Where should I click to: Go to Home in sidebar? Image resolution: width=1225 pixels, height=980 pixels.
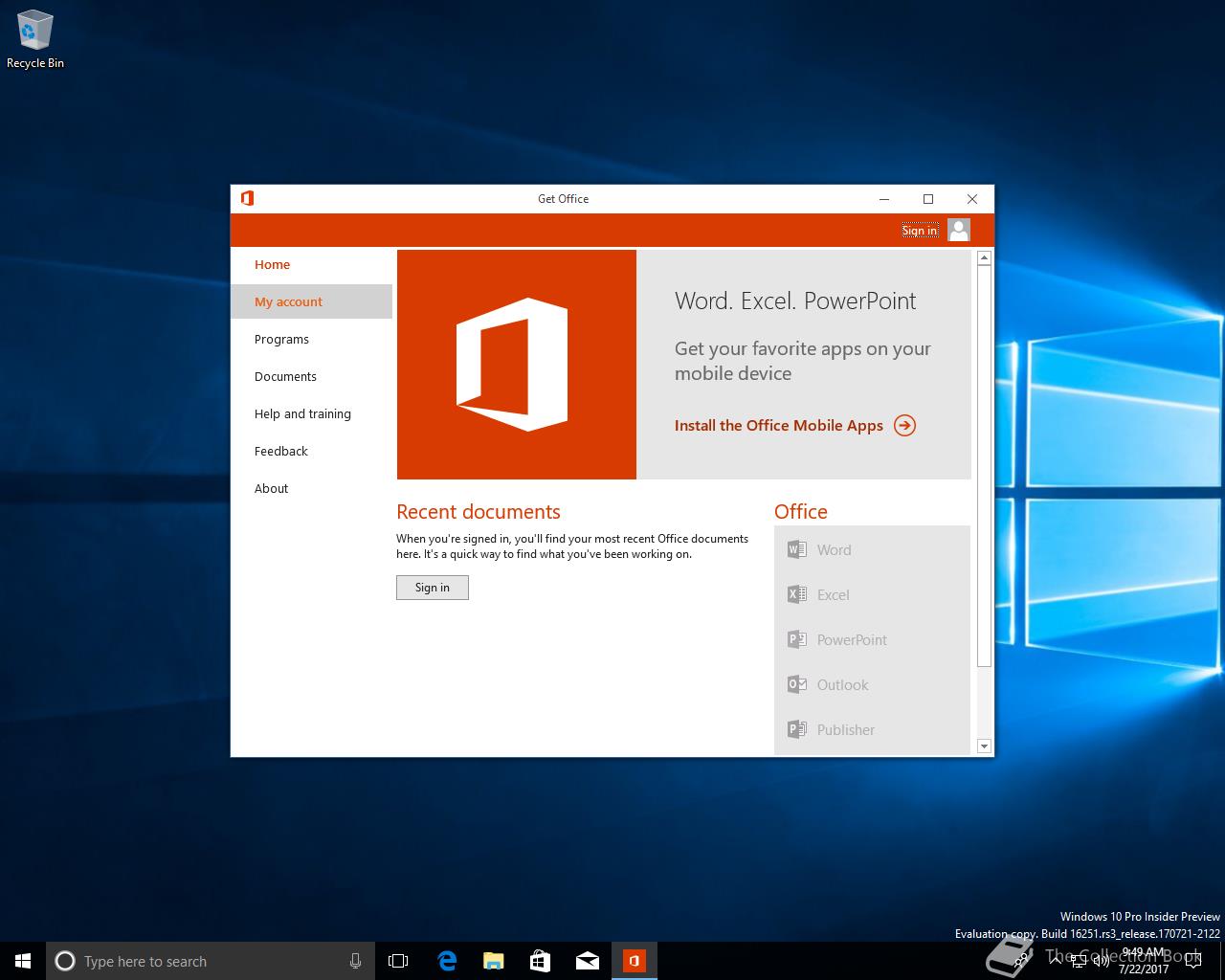pos(272,264)
